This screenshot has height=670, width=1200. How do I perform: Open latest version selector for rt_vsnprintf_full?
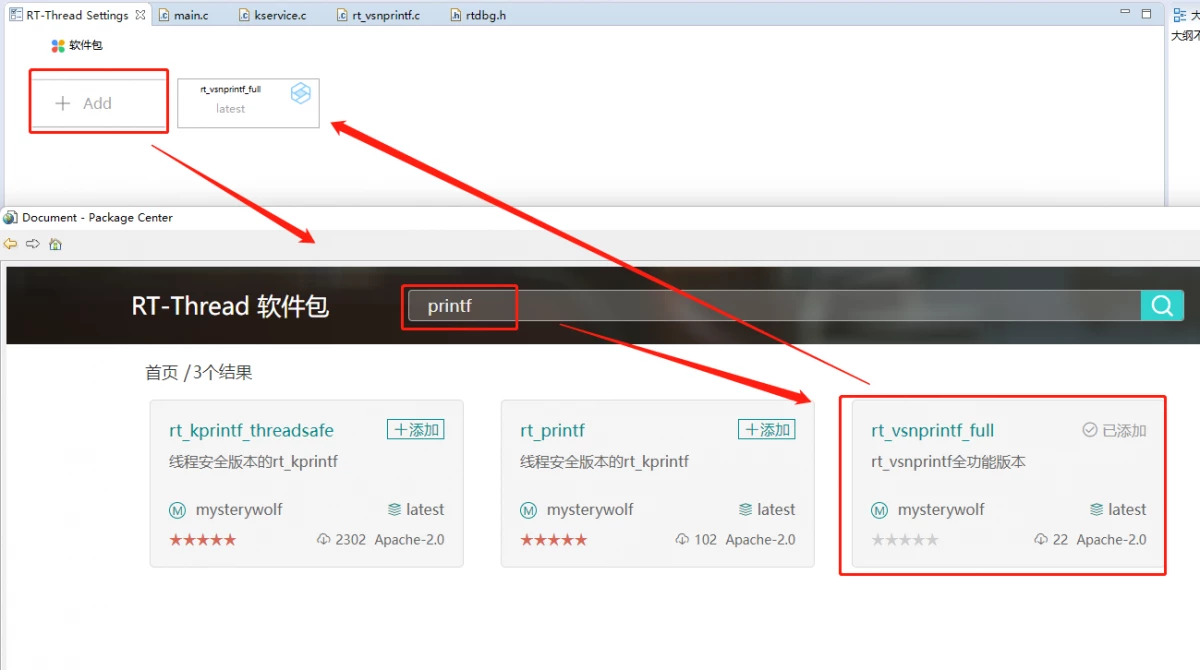click(1117, 510)
